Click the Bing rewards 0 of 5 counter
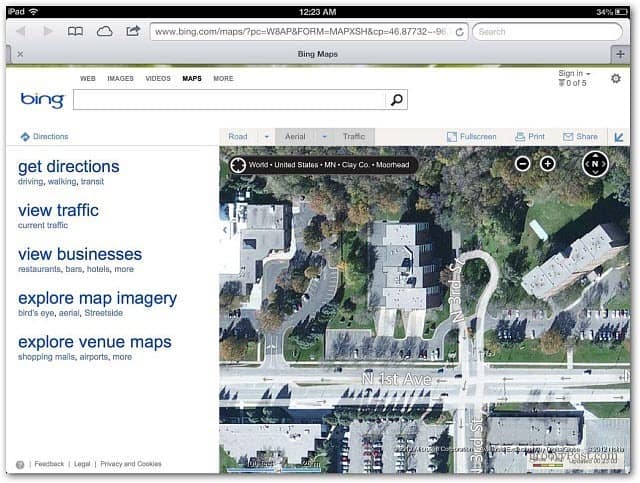This screenshot has width=640, height=483. pyautogui.click(x=572, y=83)
